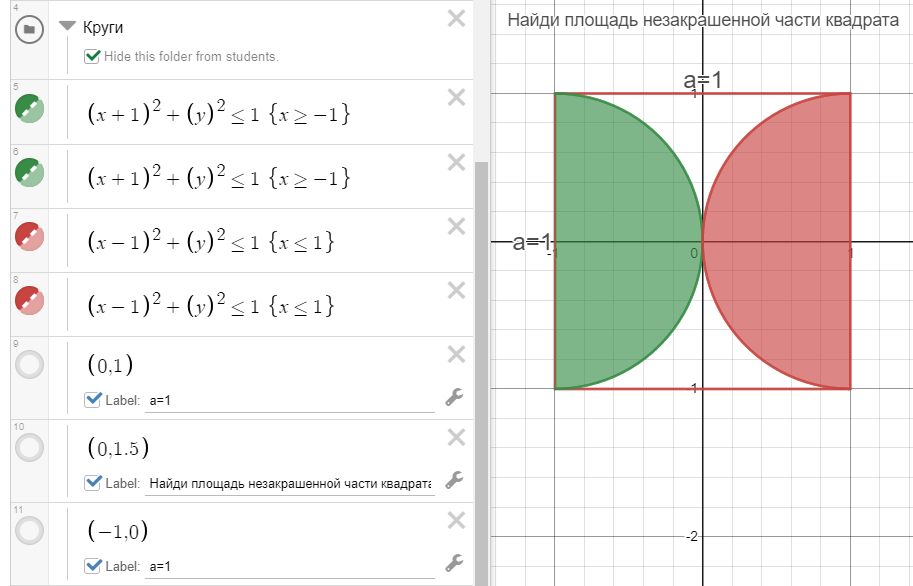913x586 pixels.
Task: Uncheck Label checkbox for point (-1,0)
Action: point(93,566)
